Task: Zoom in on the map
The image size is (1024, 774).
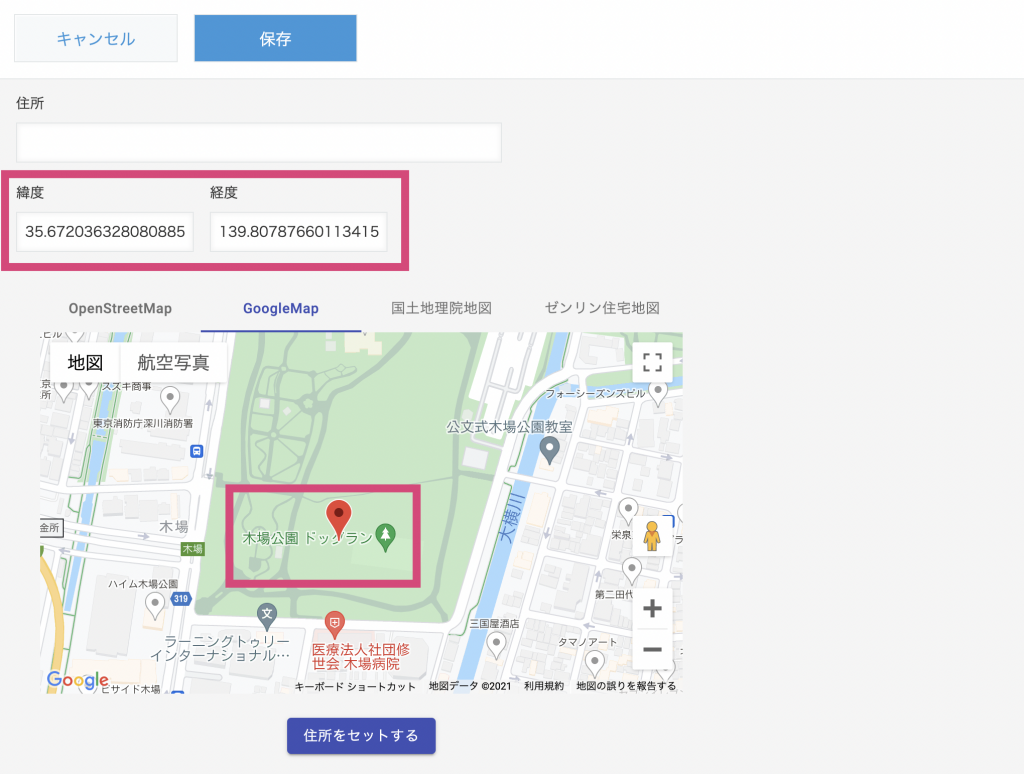Action: click(652, 608)
